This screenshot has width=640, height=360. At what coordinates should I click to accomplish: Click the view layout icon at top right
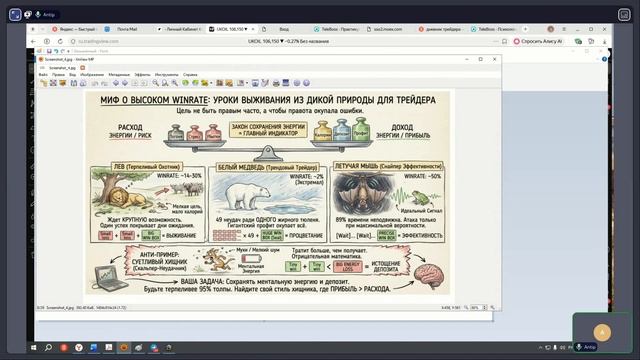coord(624,15)
